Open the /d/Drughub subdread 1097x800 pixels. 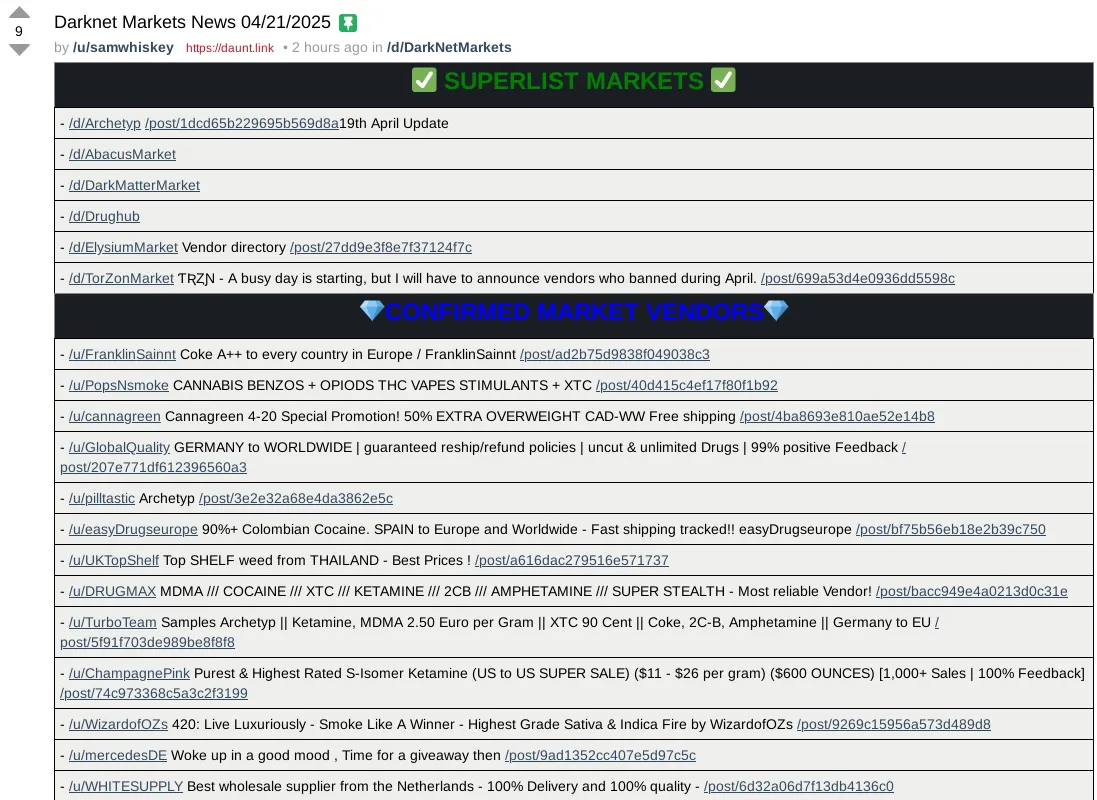pyautogui.click(x=103, y=216)
